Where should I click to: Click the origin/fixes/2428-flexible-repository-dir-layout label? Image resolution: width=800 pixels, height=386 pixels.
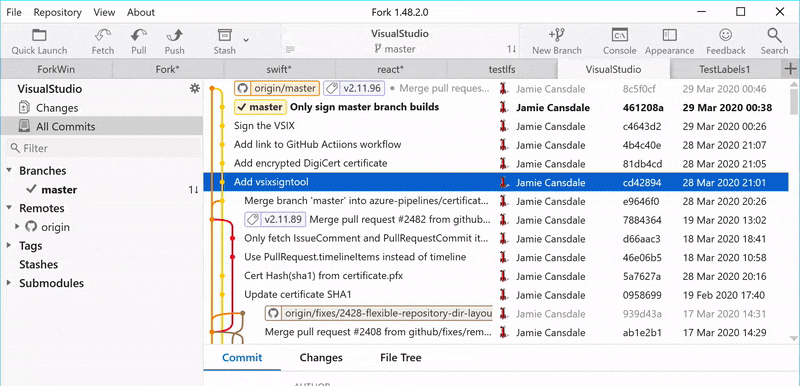pyautogui.click(x=379, y=313)
